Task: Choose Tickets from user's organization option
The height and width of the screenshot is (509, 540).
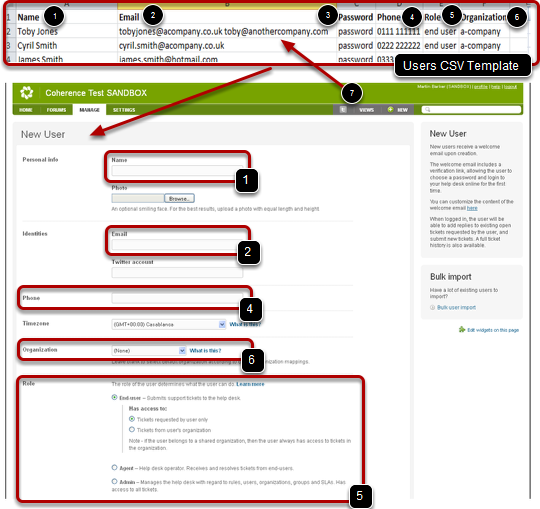Action: (x=132, y=429)
